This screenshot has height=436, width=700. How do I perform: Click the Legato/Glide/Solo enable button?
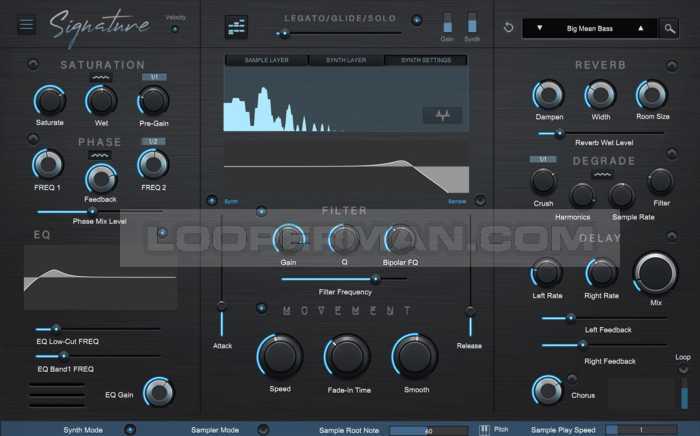pos(417,19)
